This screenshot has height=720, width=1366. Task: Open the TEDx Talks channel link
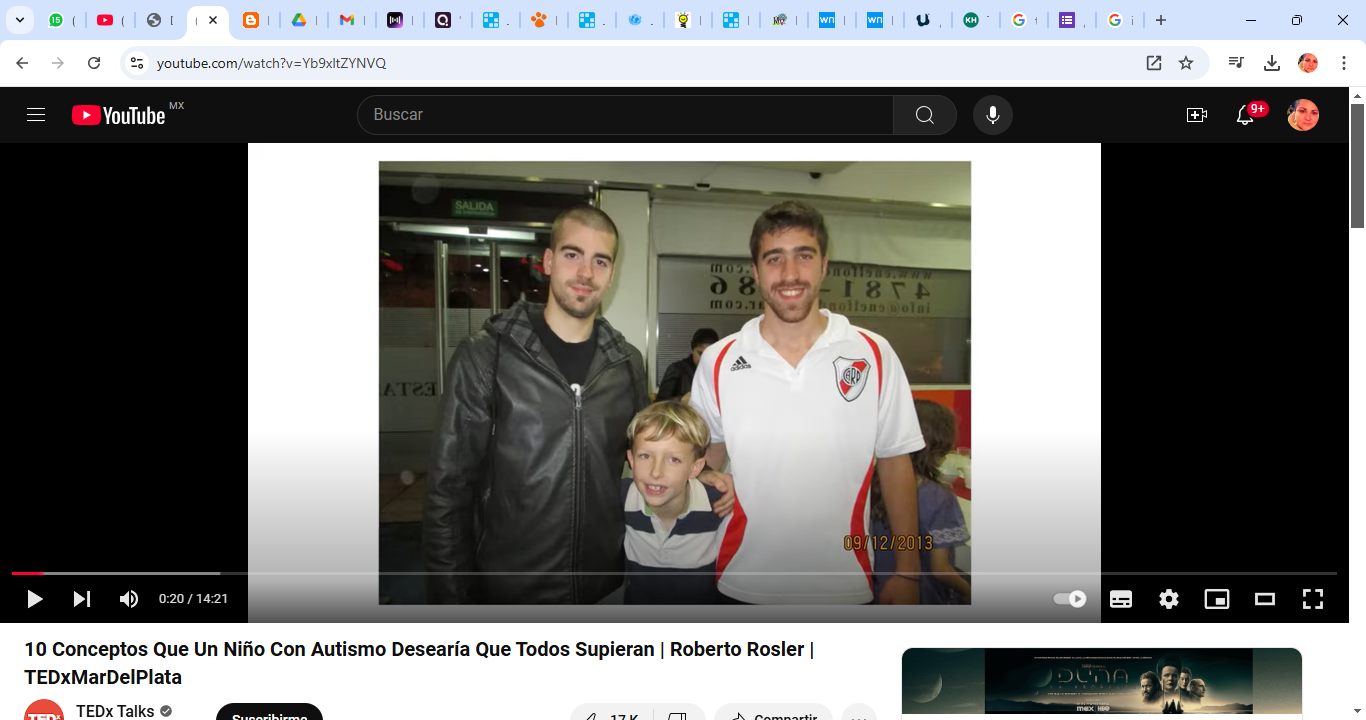point(115,711)
